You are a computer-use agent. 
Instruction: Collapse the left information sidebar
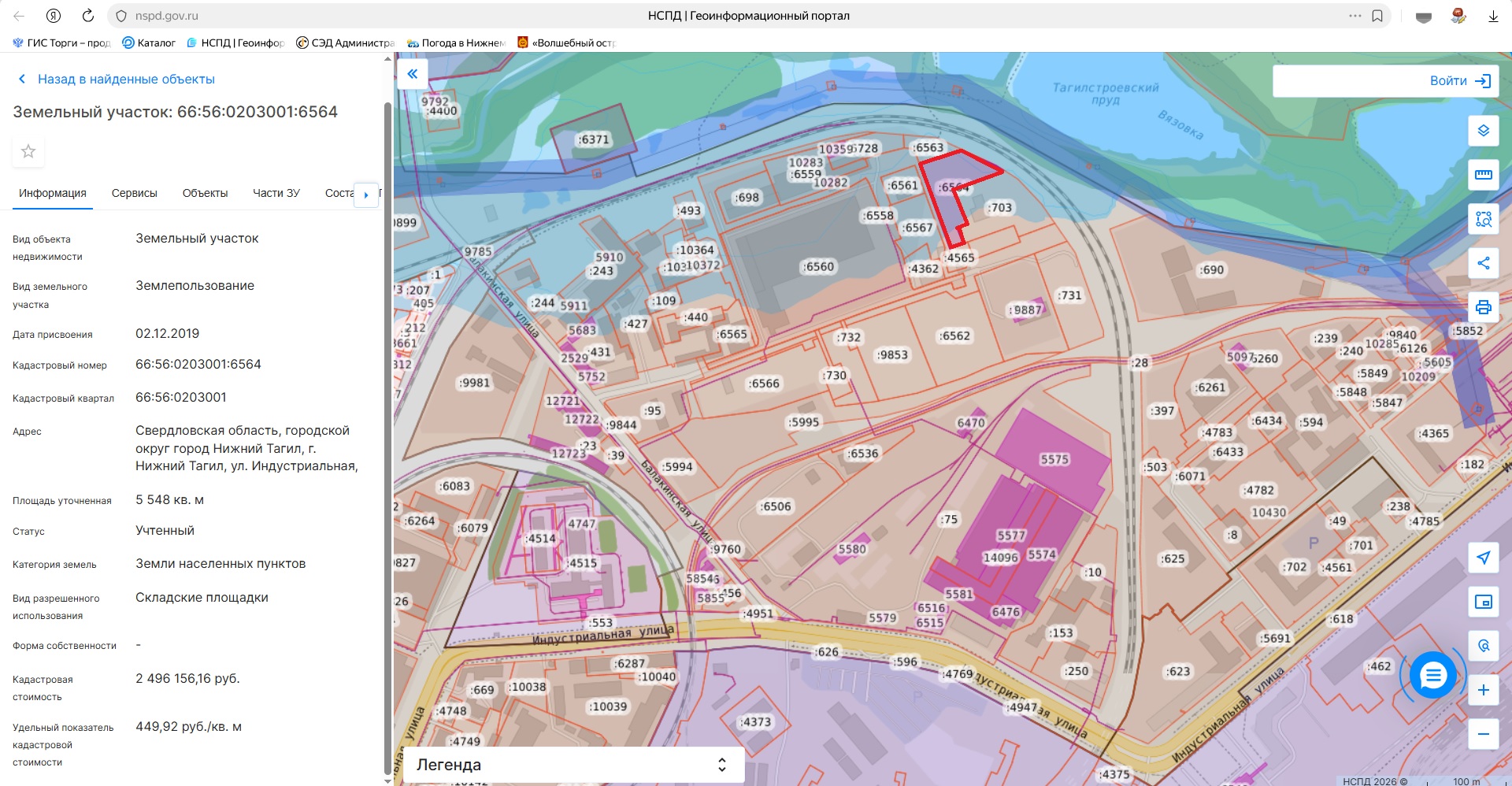click(412, 74)
